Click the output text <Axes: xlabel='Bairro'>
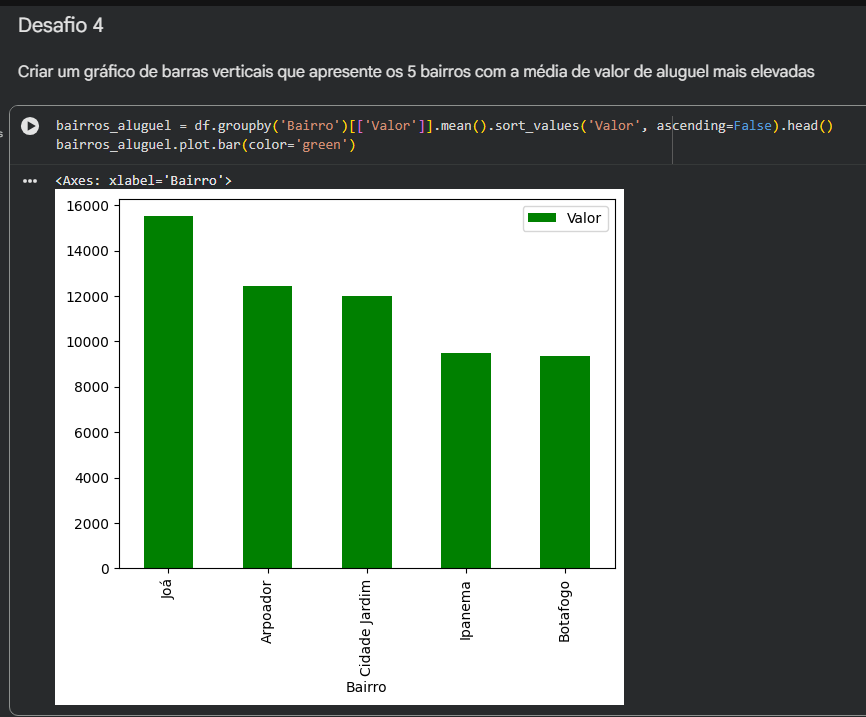This screenshot has width=866, height=717. [x=144, y=181]
